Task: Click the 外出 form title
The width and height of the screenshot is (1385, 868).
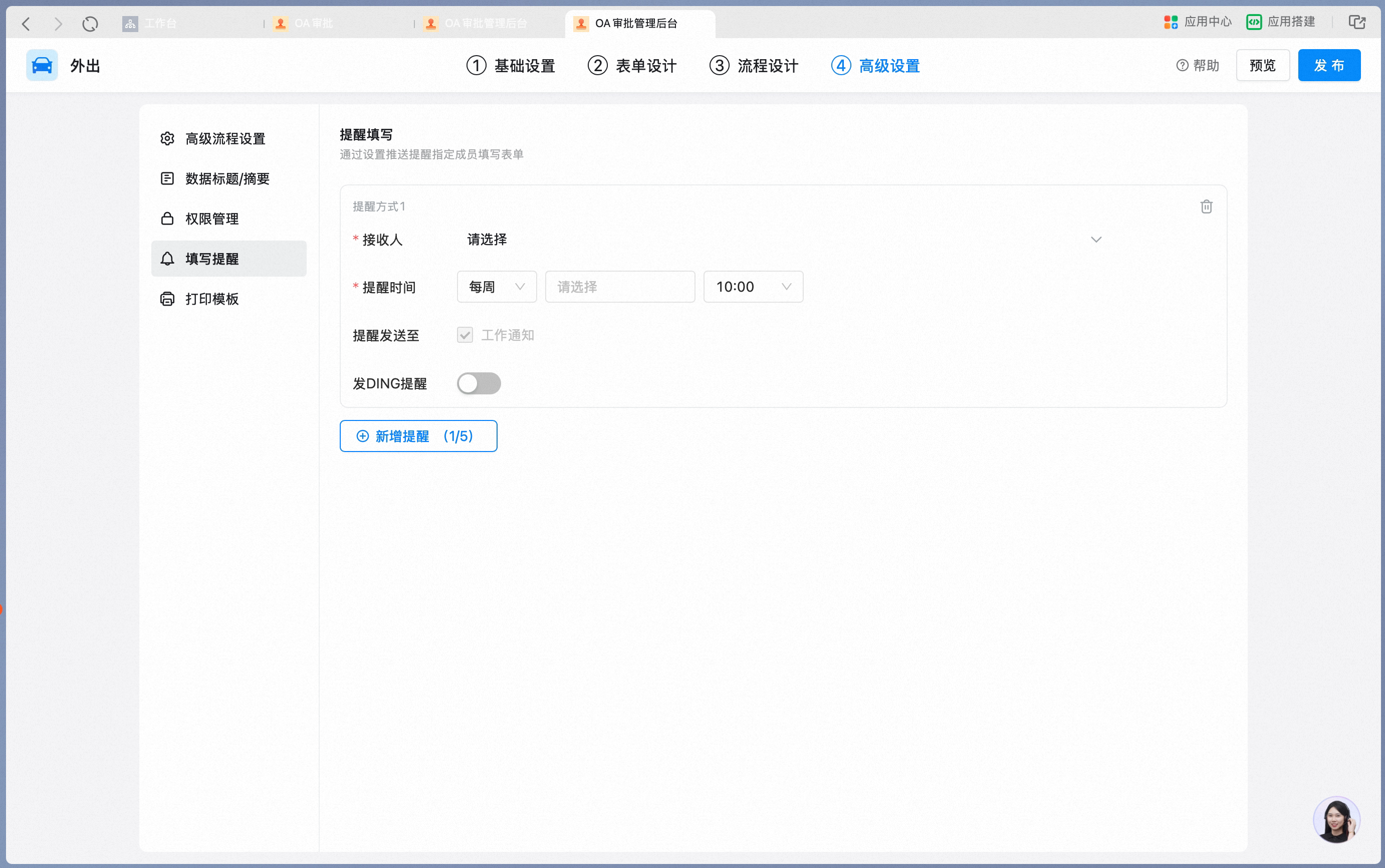Action: [x=85, y=66]
